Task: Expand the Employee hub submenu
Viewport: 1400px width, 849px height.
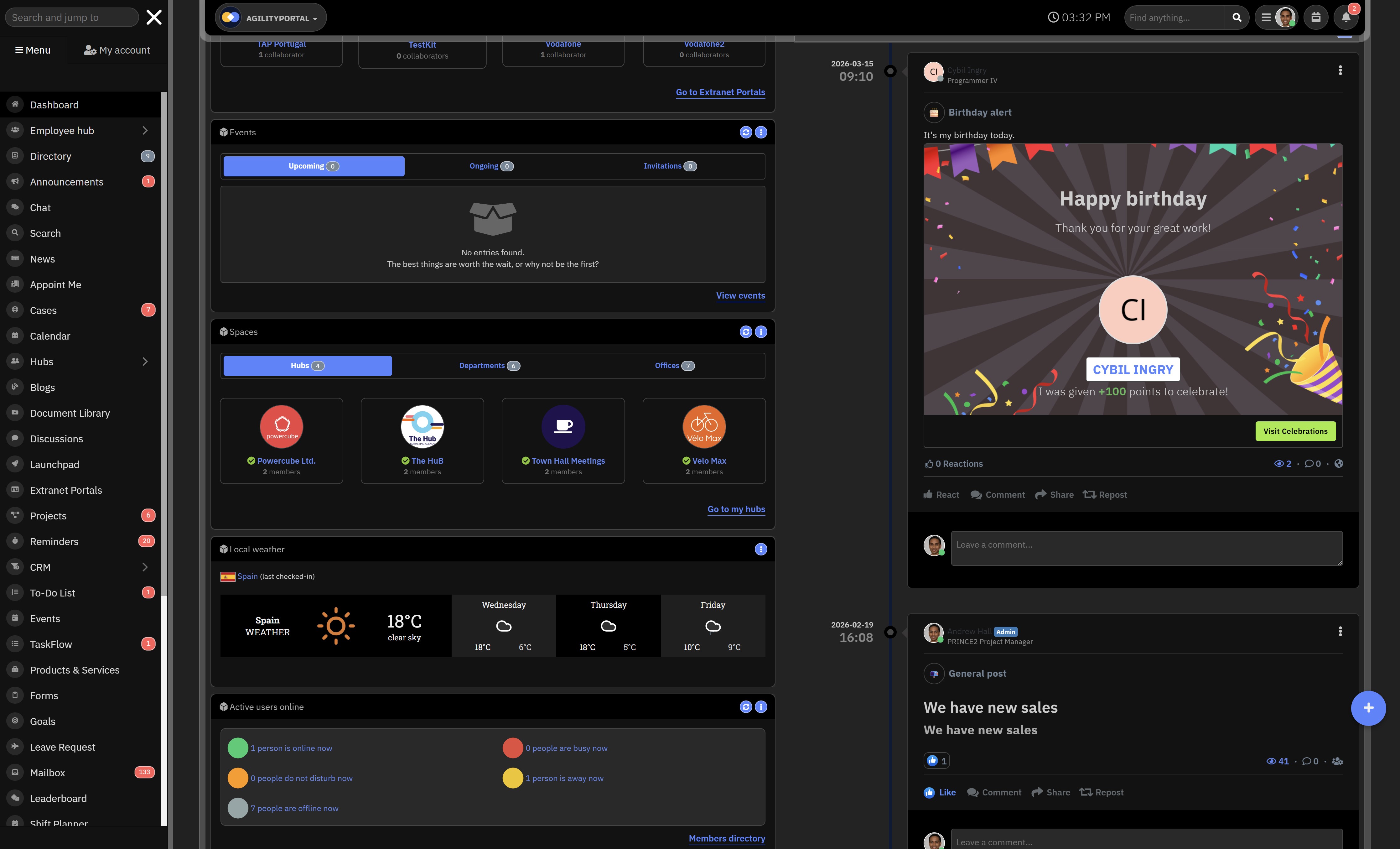Action: point(145,131)
